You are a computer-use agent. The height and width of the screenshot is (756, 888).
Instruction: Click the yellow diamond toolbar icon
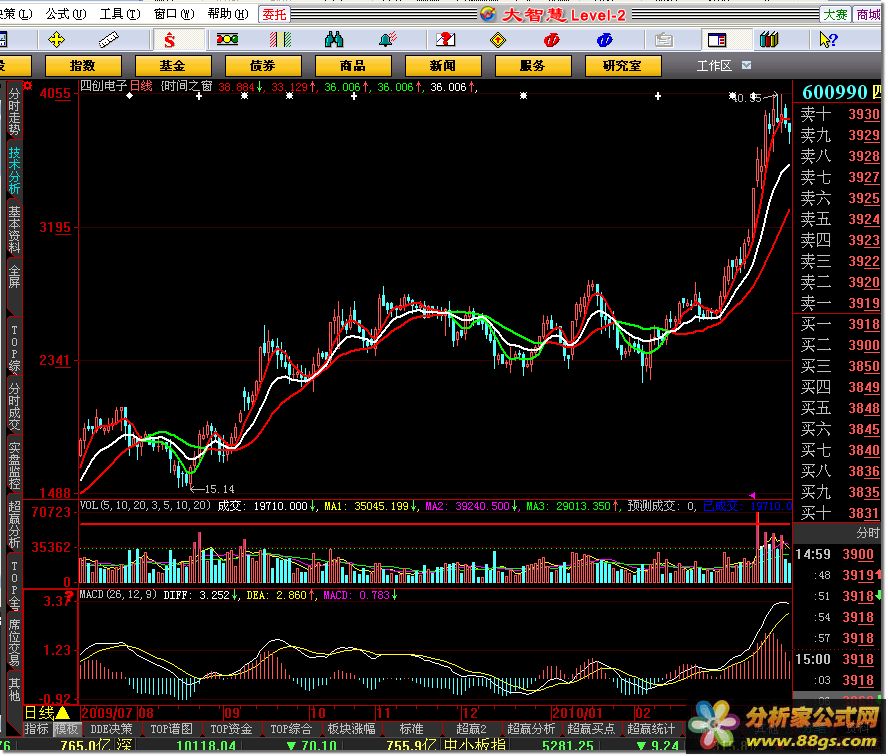pyautogui.click(x=497, y=40)
